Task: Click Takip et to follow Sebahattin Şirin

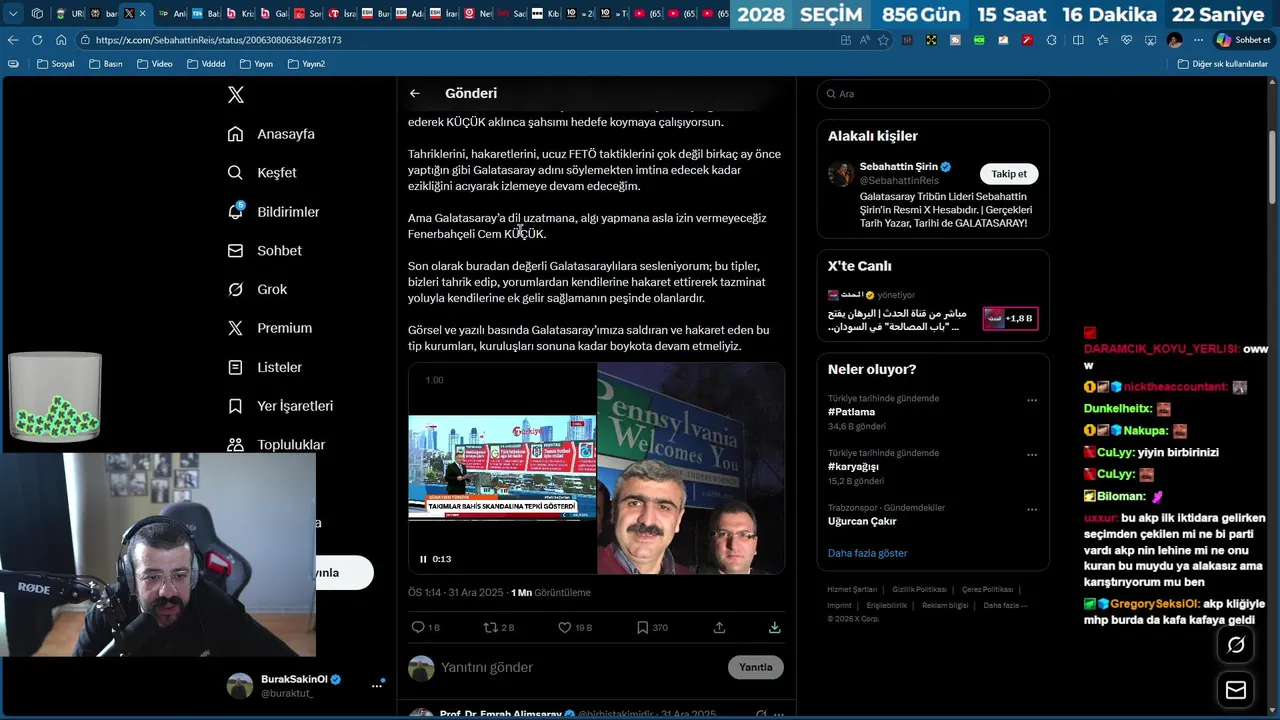Action: [1009, 174]
